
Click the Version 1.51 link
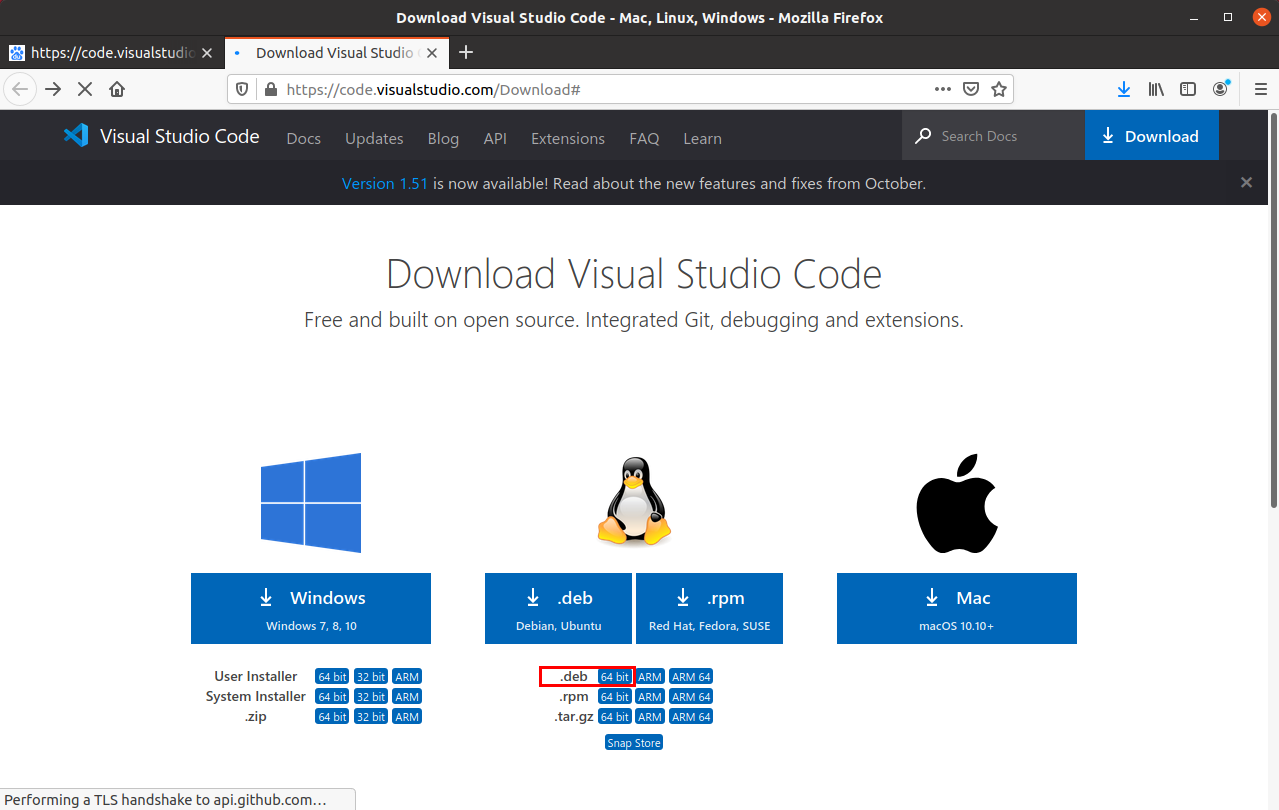385,183
